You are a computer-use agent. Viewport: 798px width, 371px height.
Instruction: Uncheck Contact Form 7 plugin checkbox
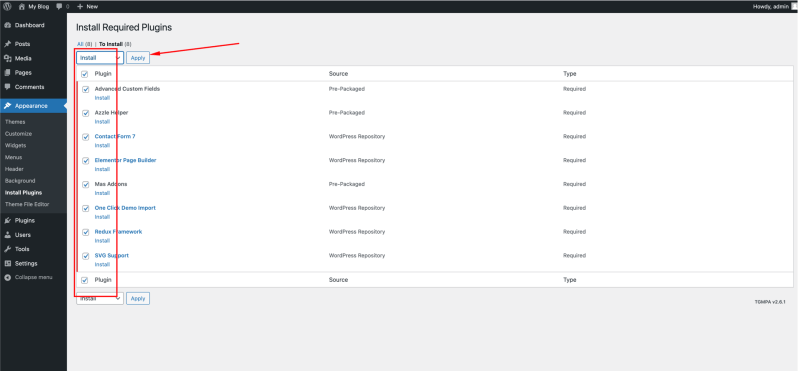click(x=86, y=137)
